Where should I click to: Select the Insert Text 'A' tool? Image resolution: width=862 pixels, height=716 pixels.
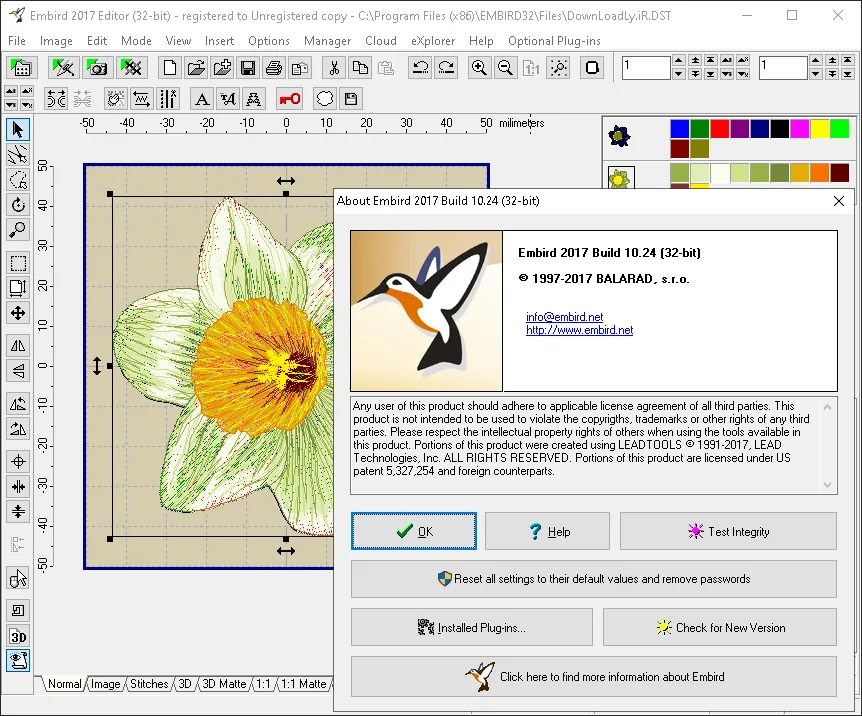coord(202,99)
